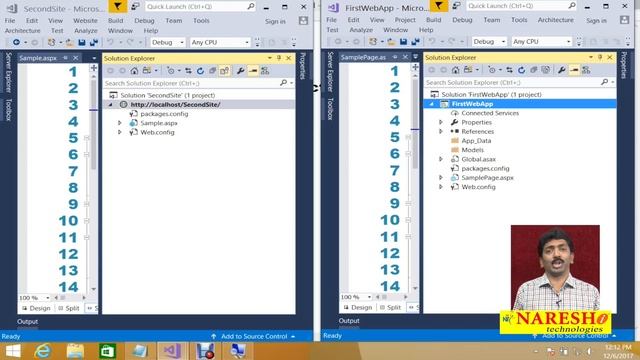Click Sign in link in FirstWebApp window
The width and height of the screenshot is (640, 360).
click(596, 20)
